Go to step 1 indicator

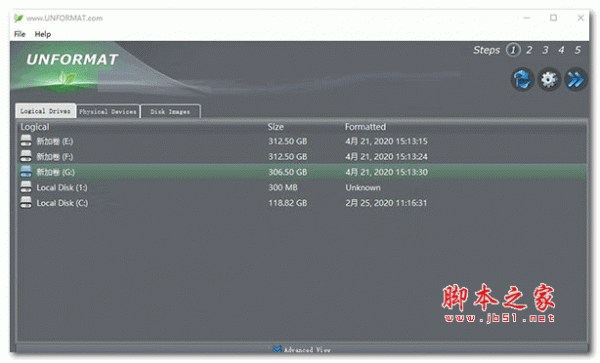[x=513, y=50]
